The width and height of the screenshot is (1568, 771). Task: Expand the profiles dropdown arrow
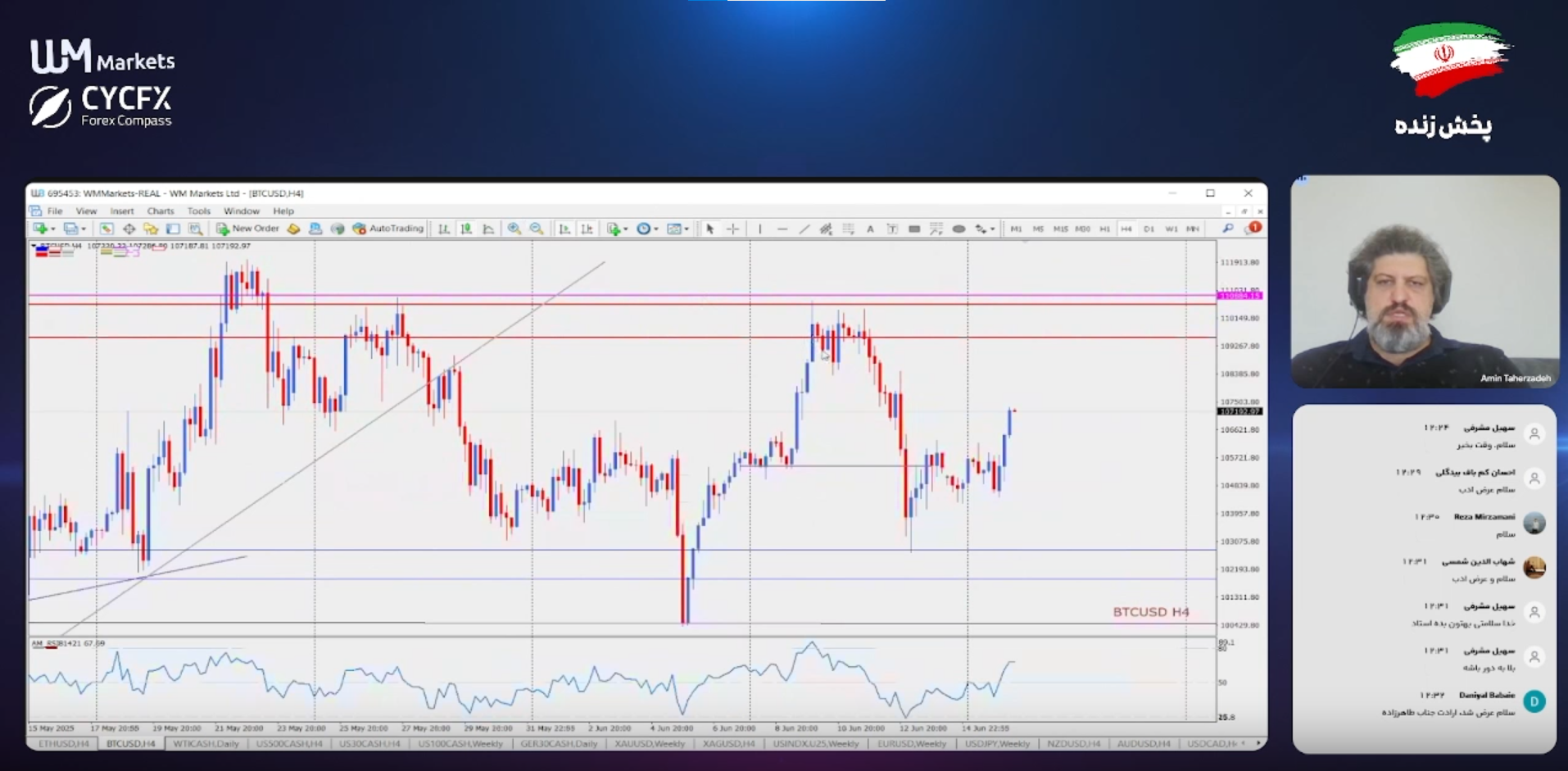tap(84, 229)
